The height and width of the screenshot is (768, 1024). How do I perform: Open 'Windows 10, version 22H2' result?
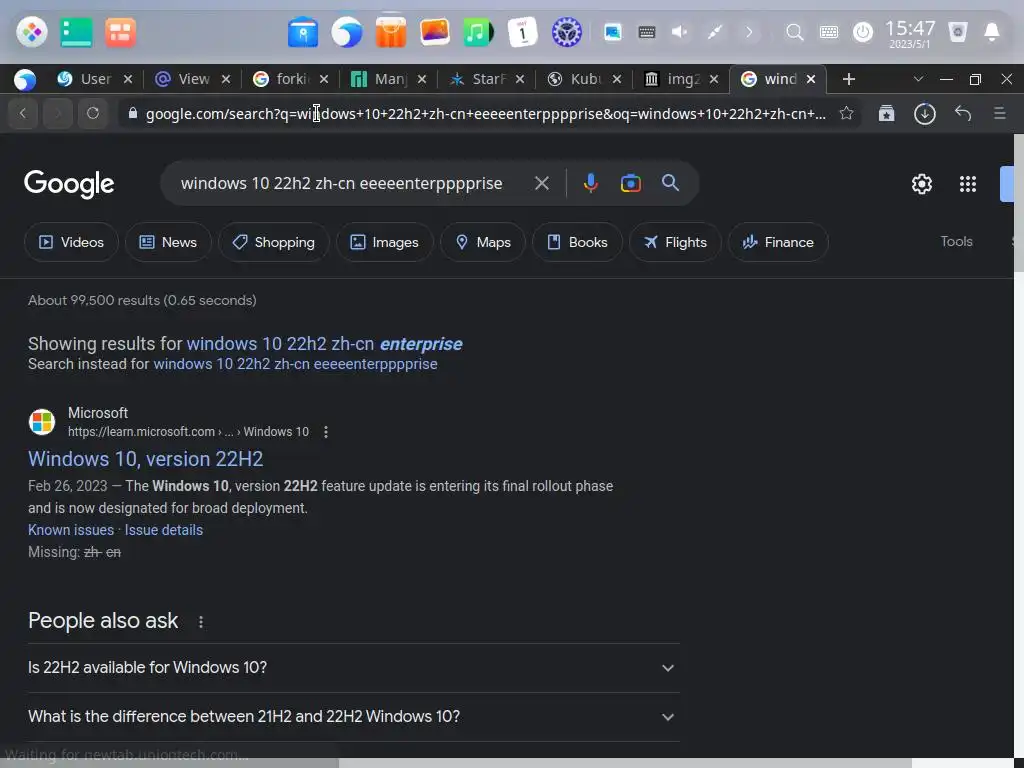pyautogui.click(x=146, y=459)
